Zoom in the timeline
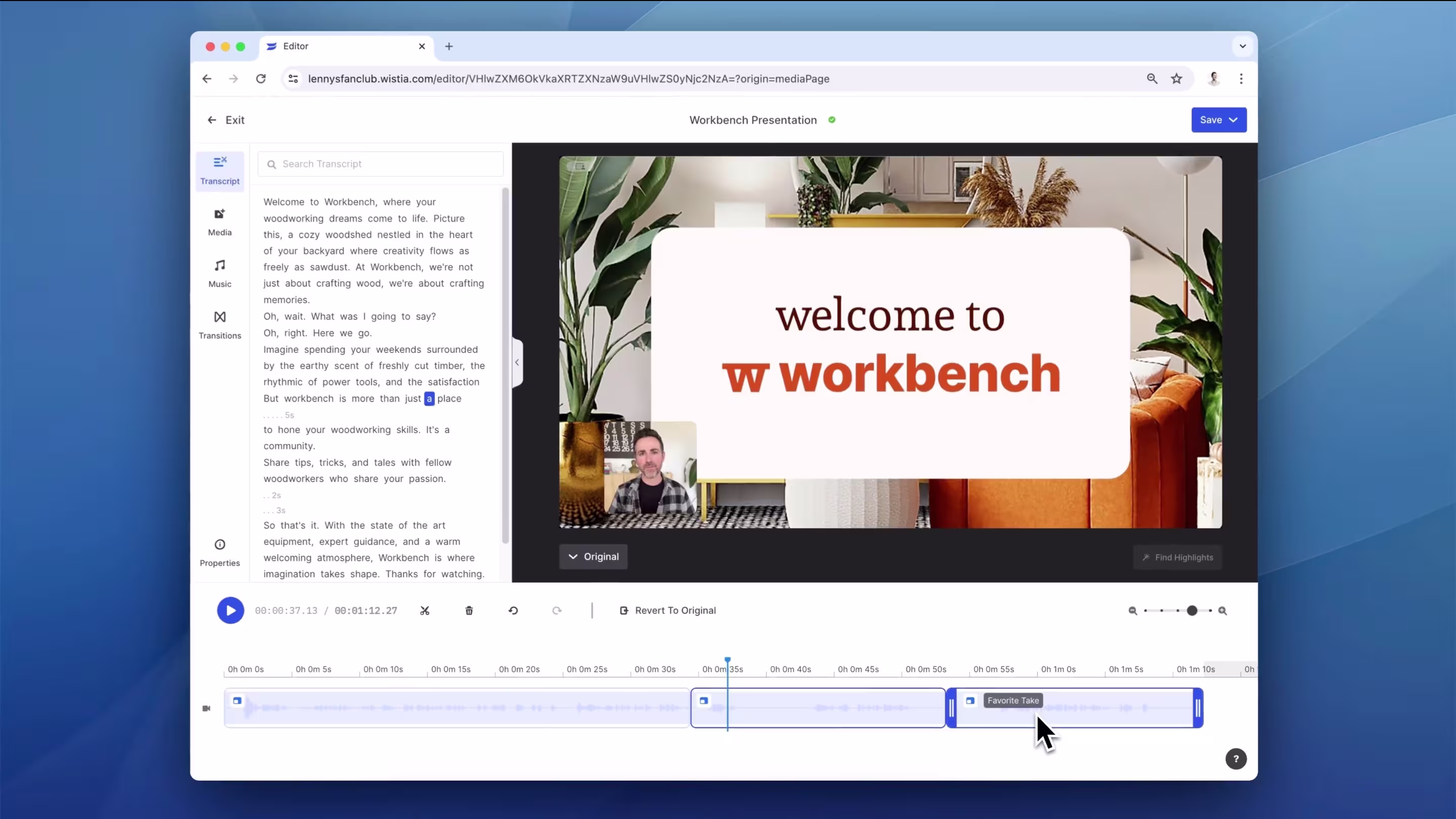Viewport: 1456px width, 819px height. 1222,610
